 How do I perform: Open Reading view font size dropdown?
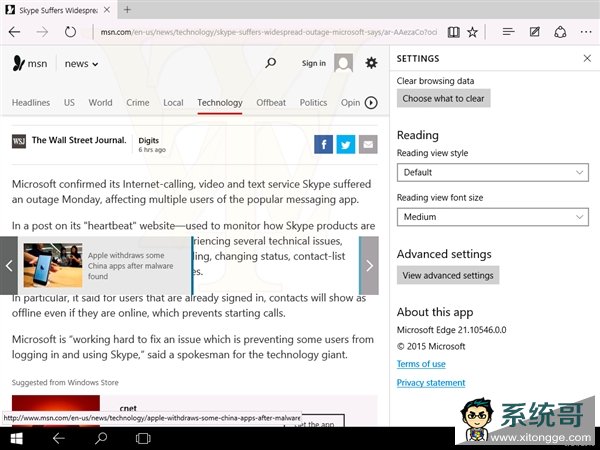pos(492,217)
